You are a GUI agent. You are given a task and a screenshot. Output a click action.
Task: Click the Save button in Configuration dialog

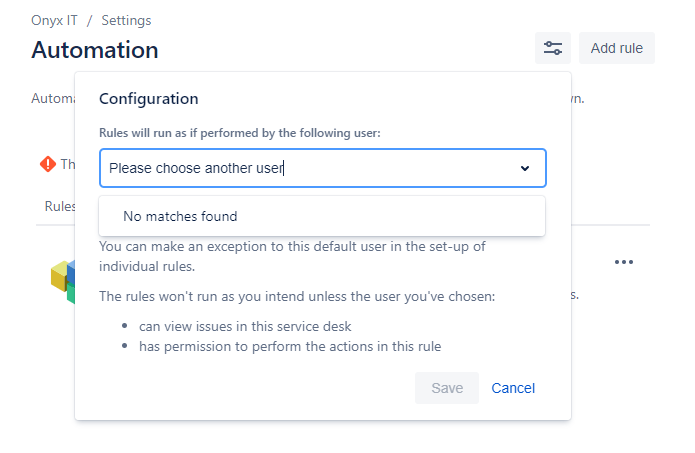(x=447, y=388)
